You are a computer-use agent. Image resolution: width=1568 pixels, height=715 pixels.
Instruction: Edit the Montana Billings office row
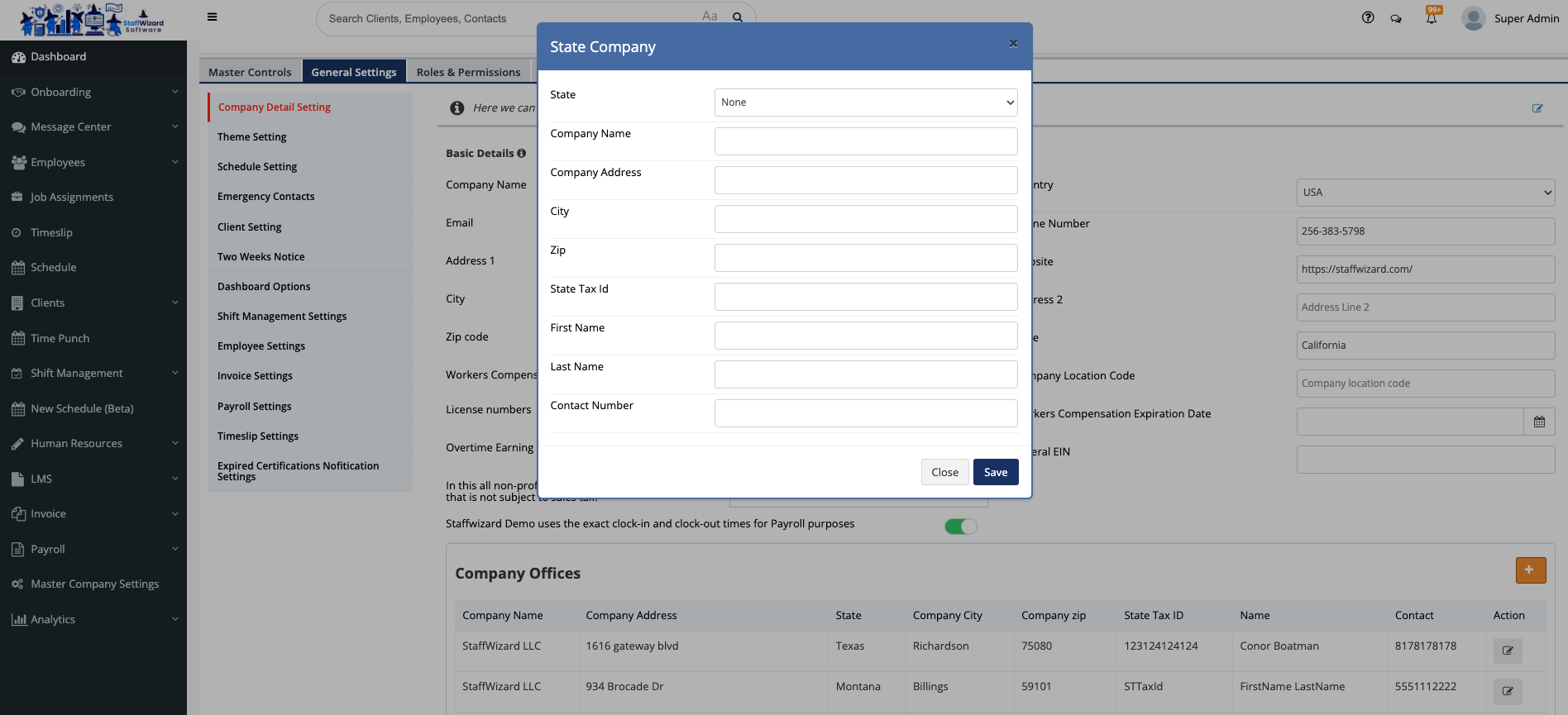pos(1507,691)
